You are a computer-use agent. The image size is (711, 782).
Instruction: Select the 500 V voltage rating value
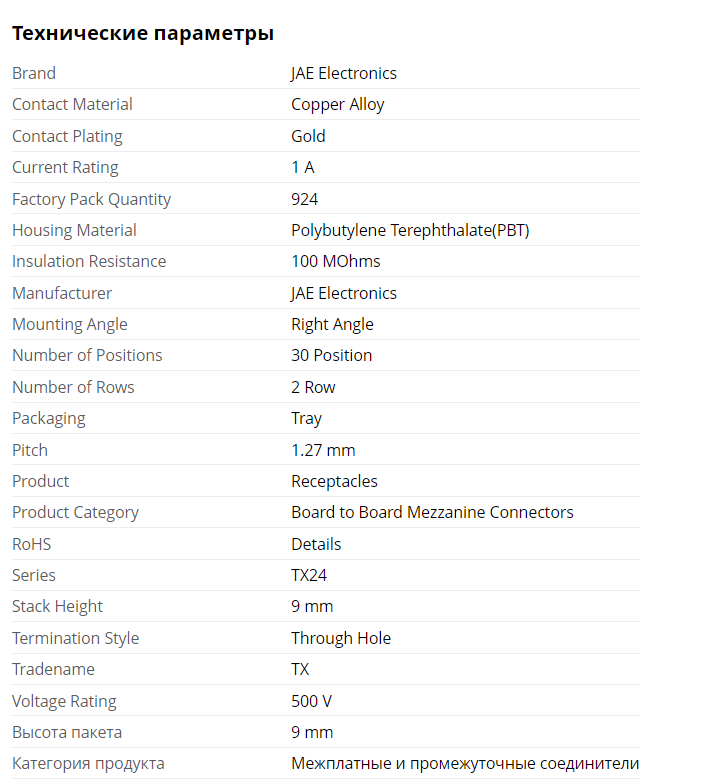click(x=311, y=701)
